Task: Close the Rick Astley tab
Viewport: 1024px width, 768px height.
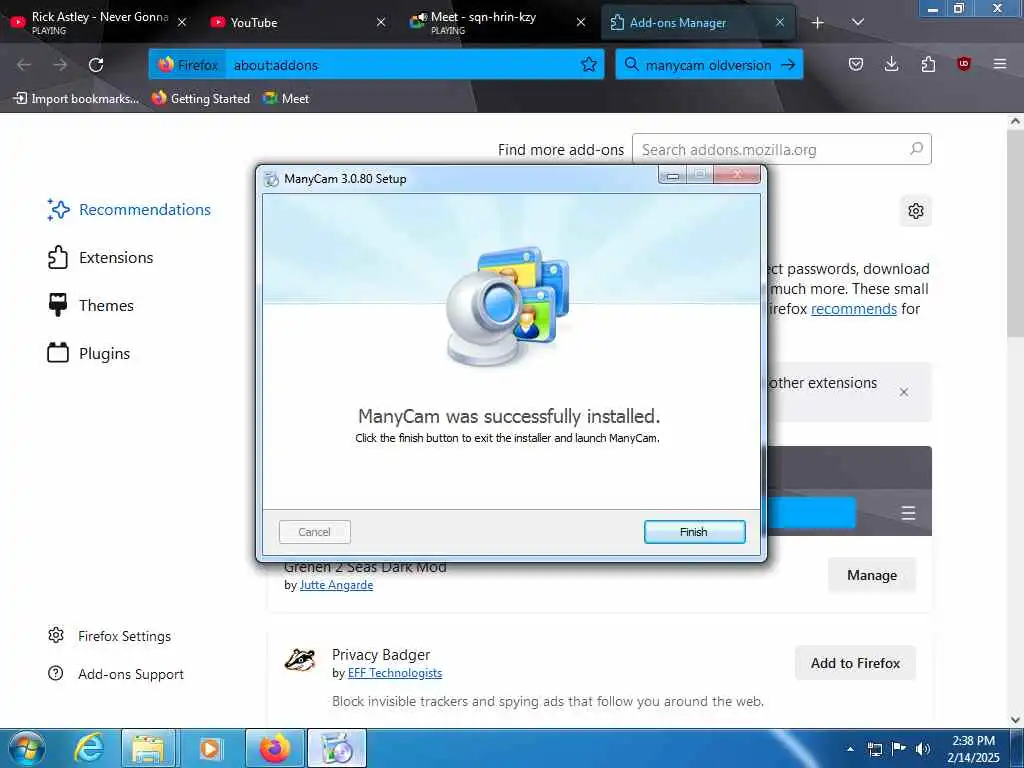Action: [x=182, y=22]
